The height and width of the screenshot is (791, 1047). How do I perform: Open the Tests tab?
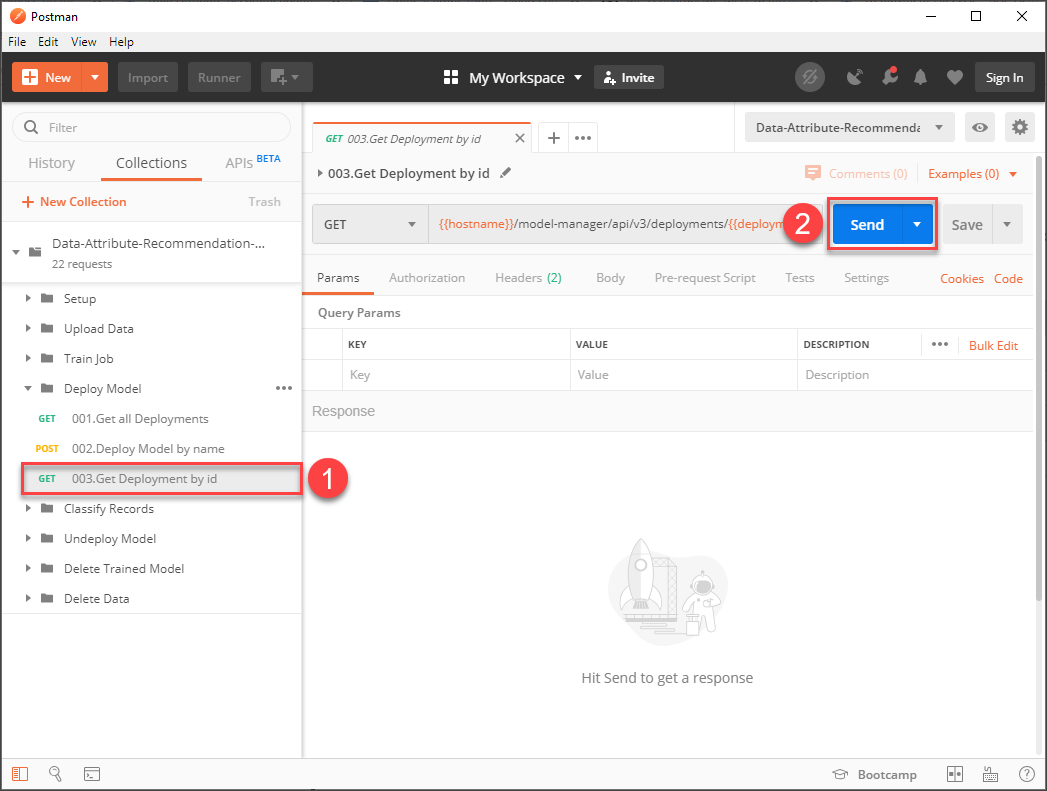(x=799, y=278)
